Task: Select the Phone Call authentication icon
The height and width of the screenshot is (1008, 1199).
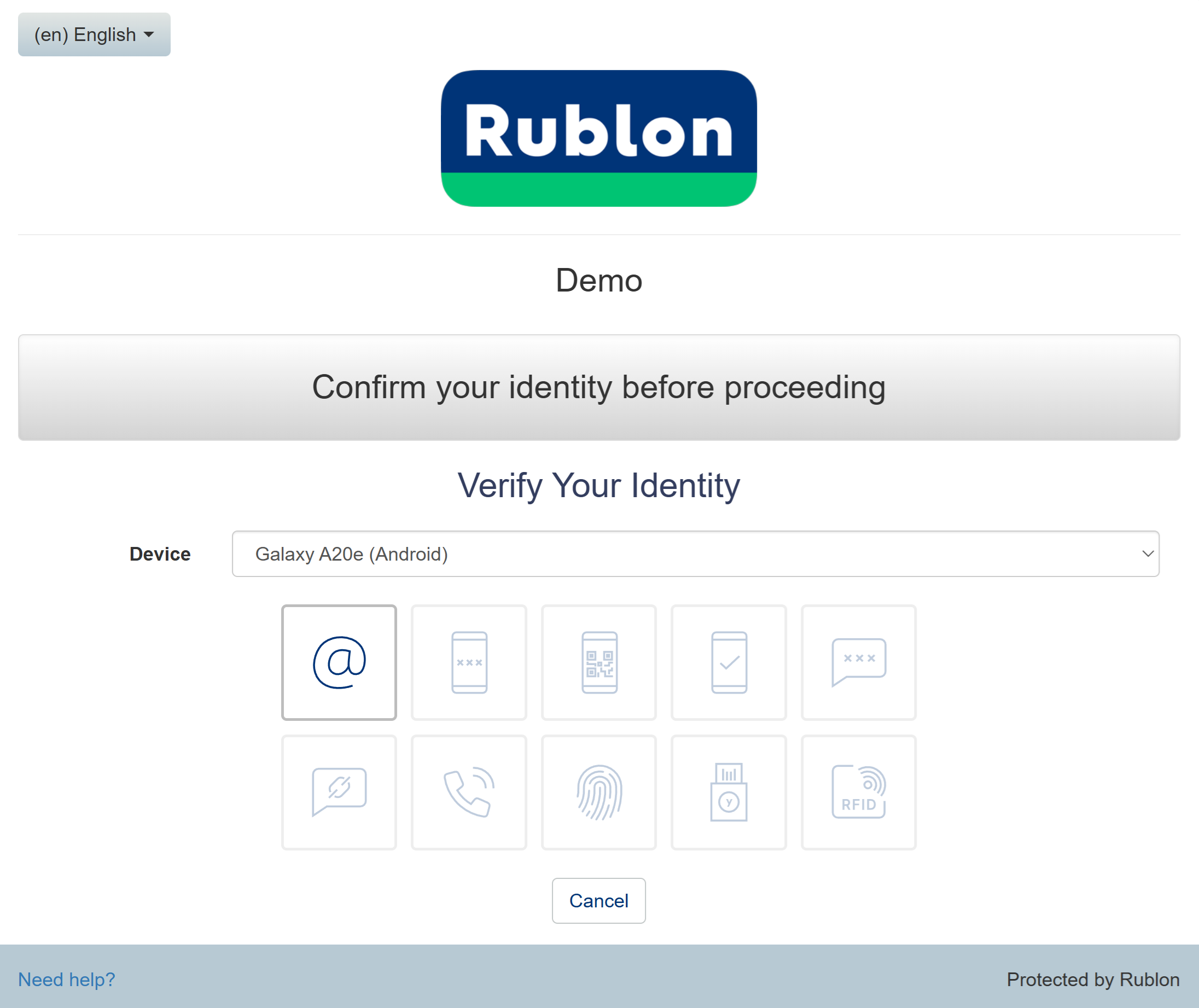Action: [x=469, y=792]
